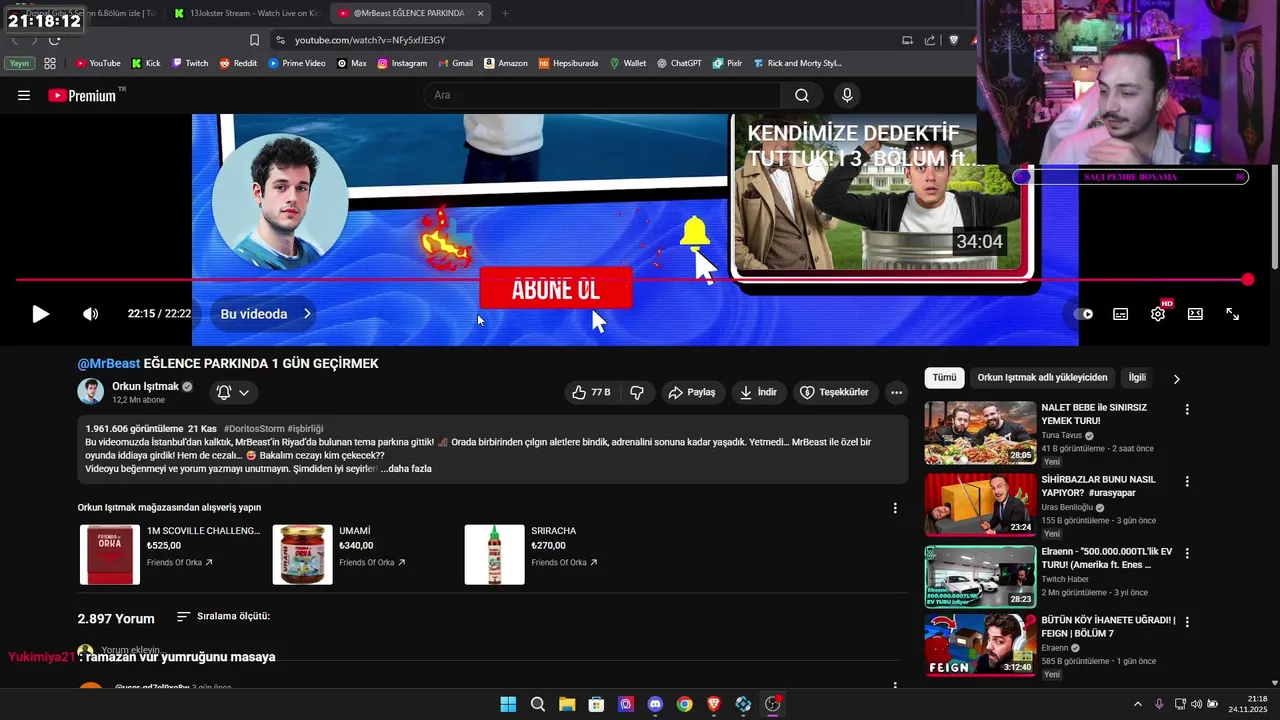Open menu for Elraenn EV TURU video
The image size is (1280, 720).
click(1187, 553)
